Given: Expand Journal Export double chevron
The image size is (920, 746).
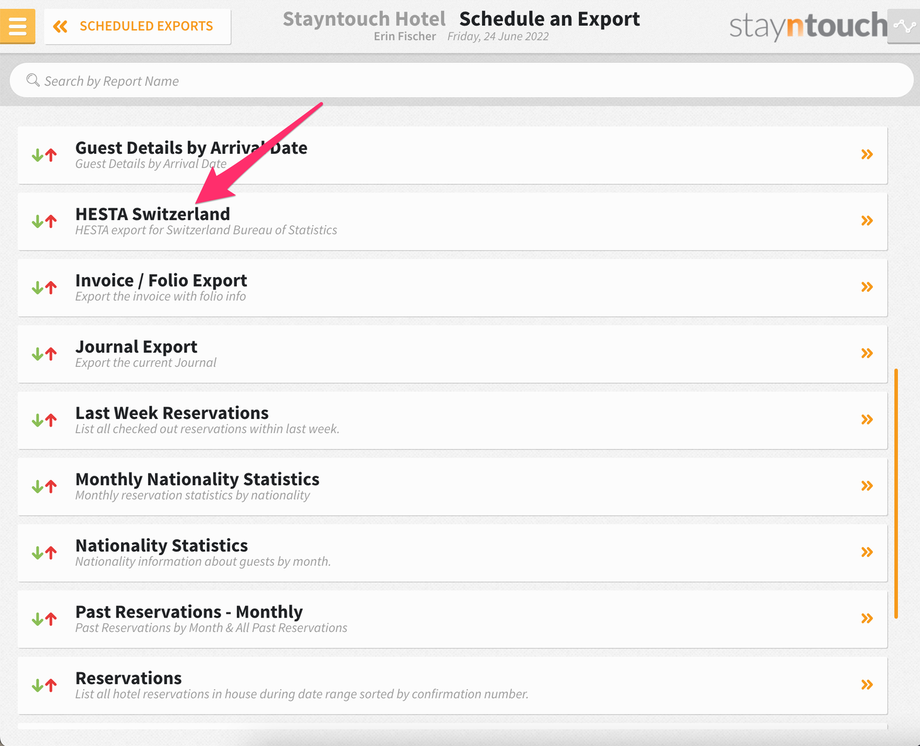Looking at the screenshot, I should click(867, 353).
